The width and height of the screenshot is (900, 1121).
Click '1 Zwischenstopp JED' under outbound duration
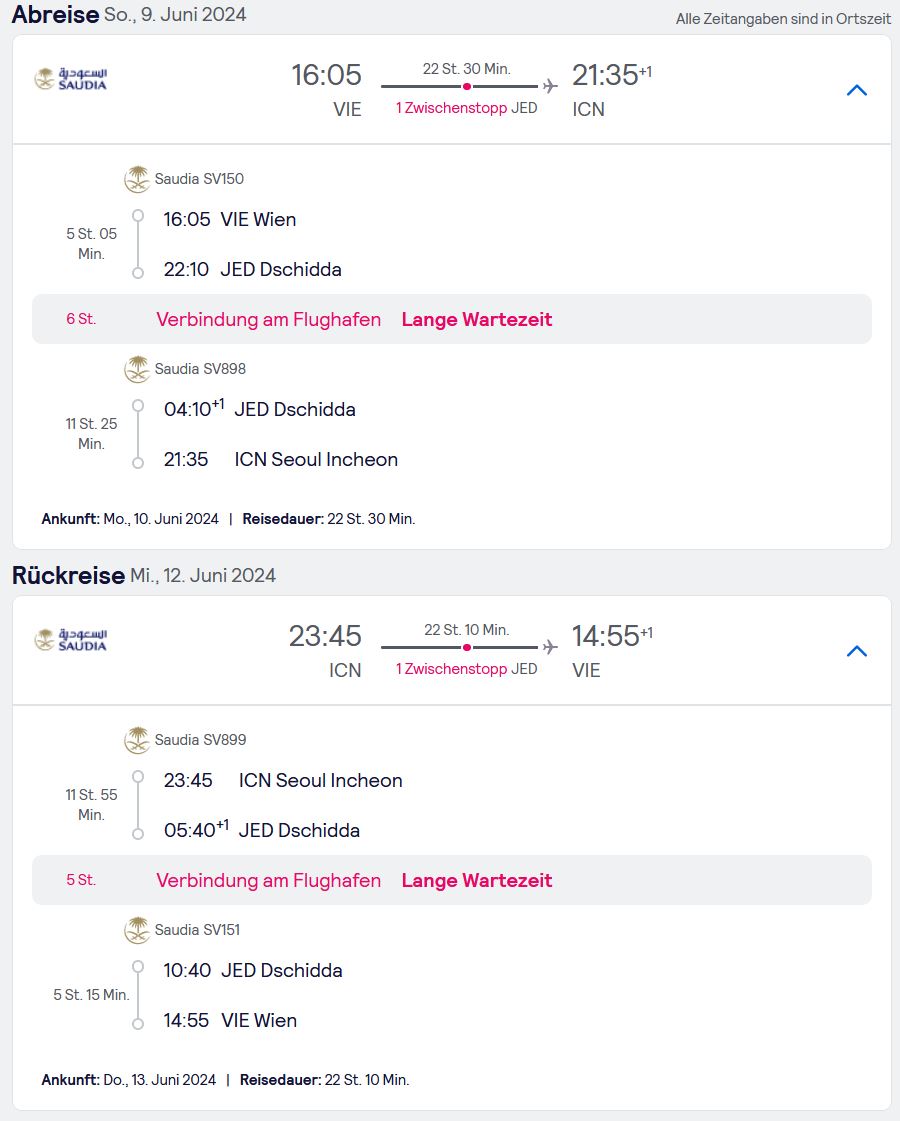(467, 108)
